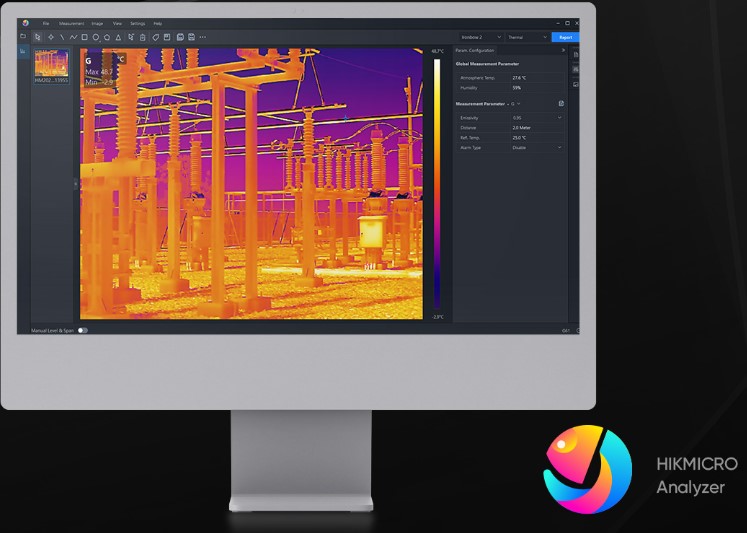The width and height of the screenshot is (747, 533).
Task: Pick the ellipse measurement tool
Action: [96, 37]
